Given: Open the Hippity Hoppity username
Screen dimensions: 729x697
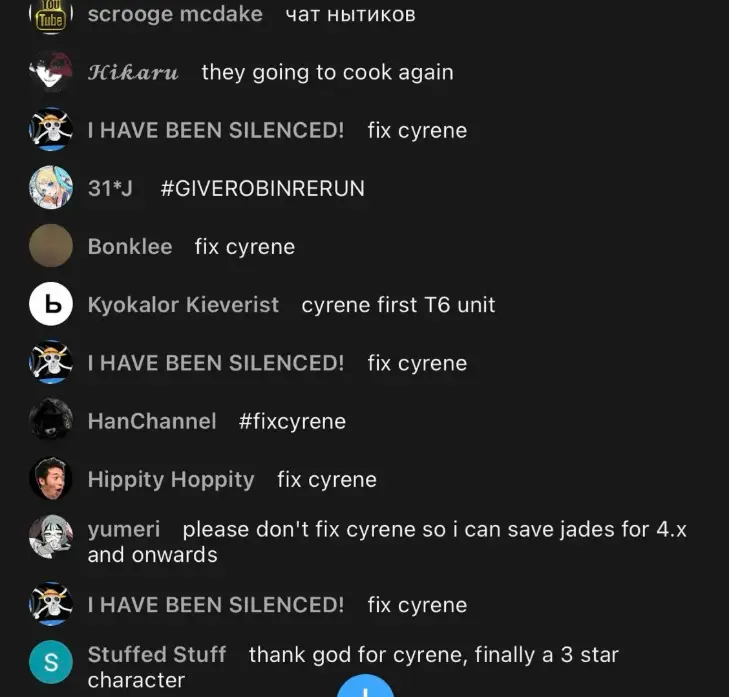Looking at the screenshot, I should [x=171, y=480].
